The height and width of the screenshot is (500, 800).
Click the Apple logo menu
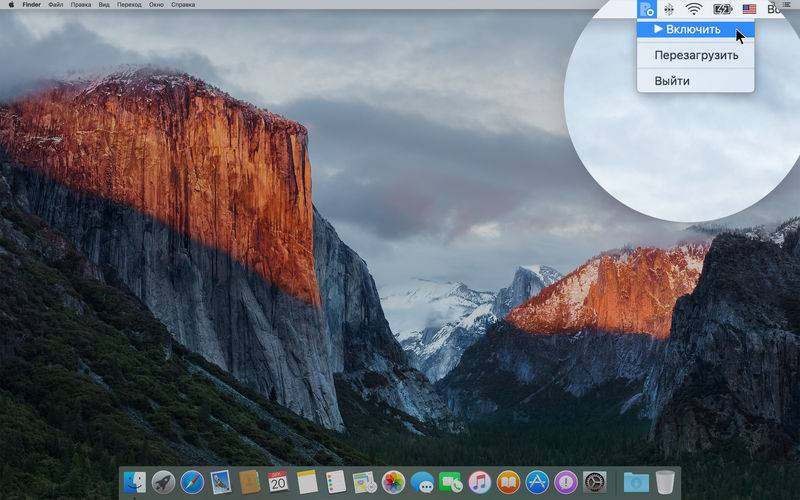coord(11,5)
